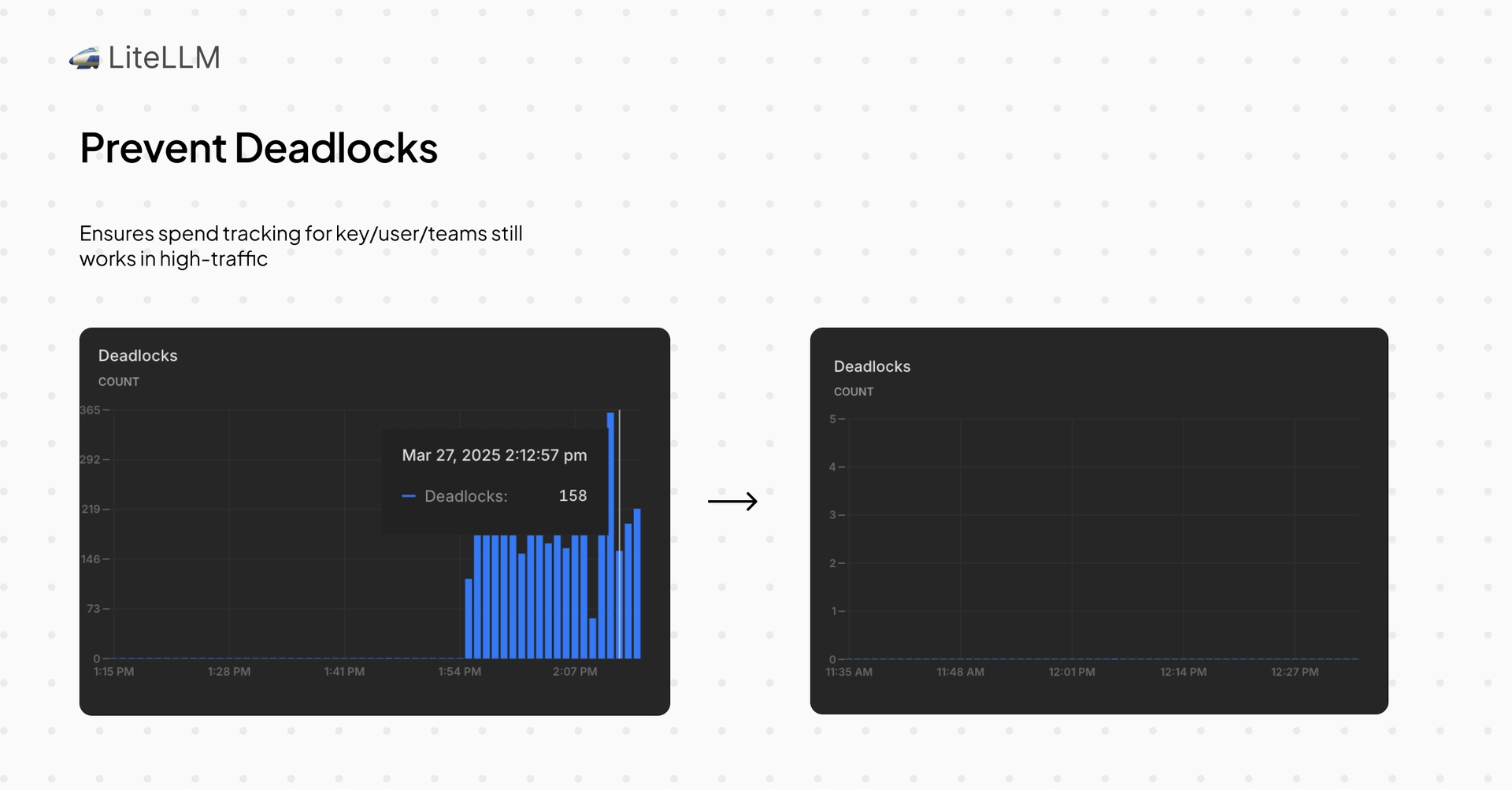This screenshot has width=1512, height=790.
Task: Select the rightmost blue bar in left chart
Action: (637, 583)
